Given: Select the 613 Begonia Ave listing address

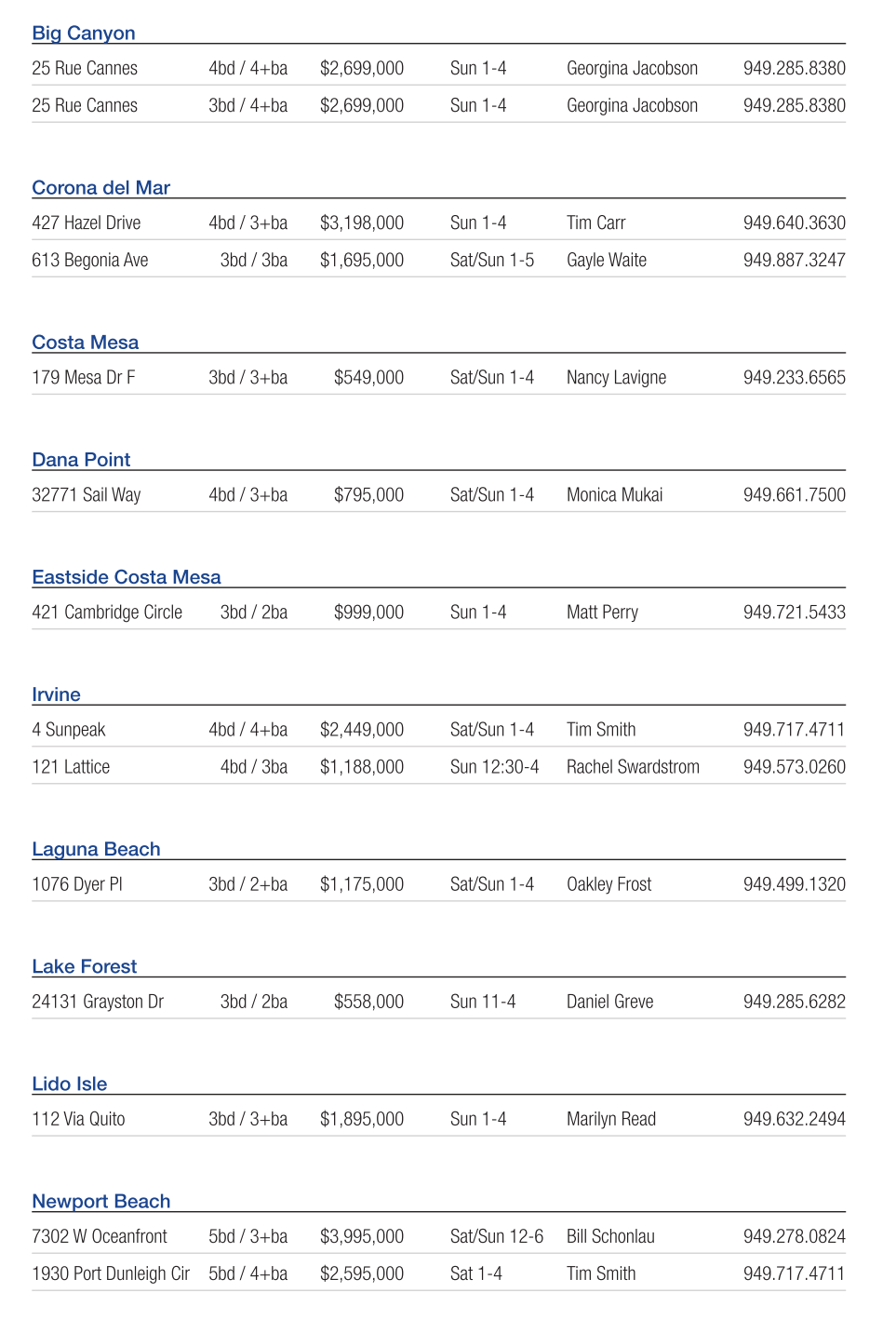Looking at the screenshot, I should tap(90, 261).
